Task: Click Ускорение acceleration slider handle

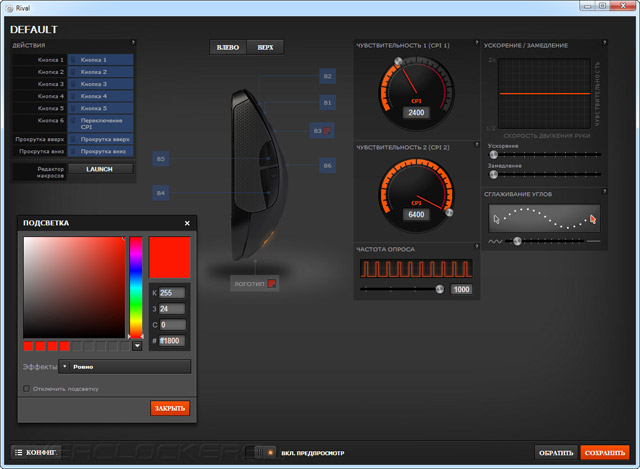Action: 493,155
